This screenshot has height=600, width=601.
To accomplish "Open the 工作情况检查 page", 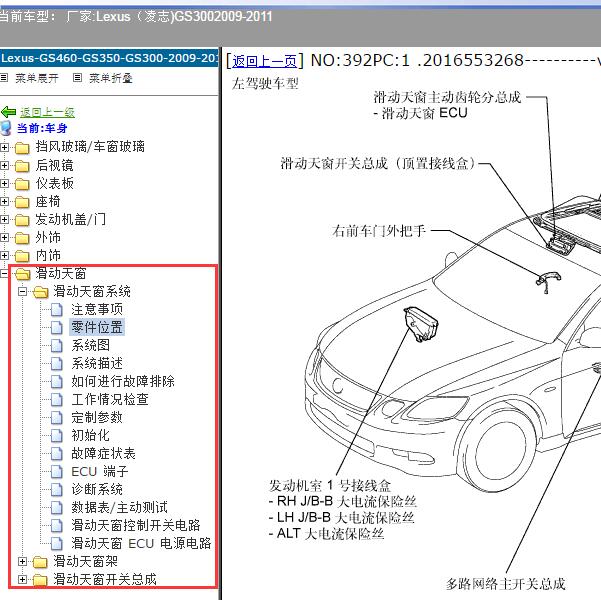I will (110, 399).
